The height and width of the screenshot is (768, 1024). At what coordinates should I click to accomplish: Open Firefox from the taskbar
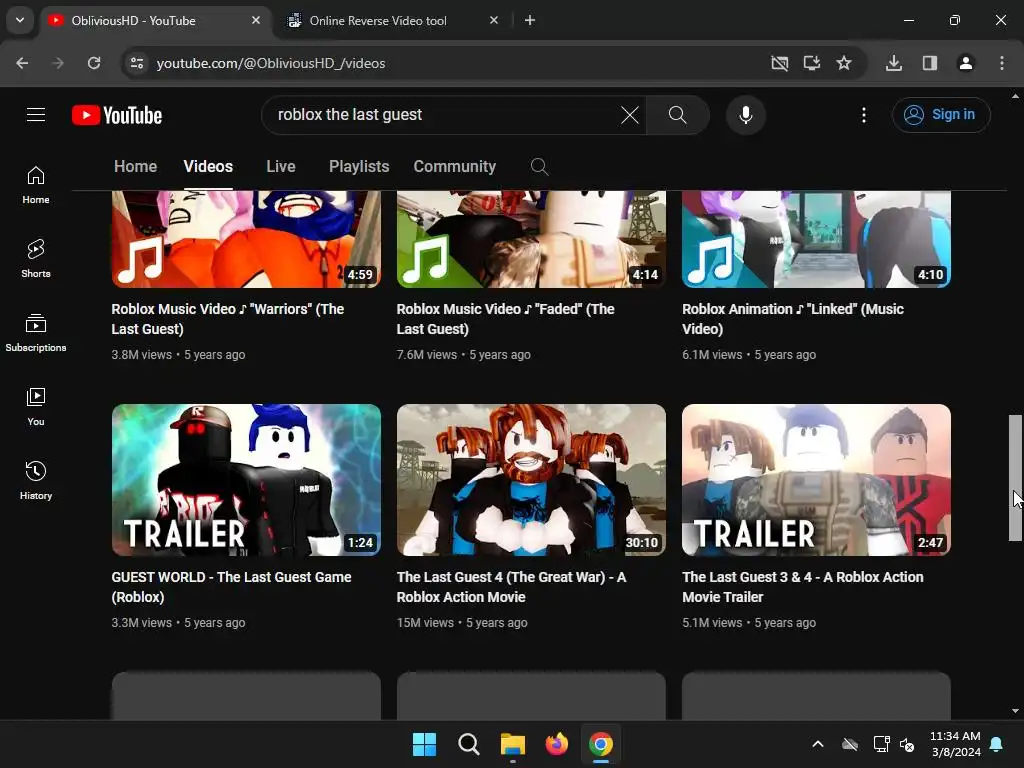tap(556, 744)
